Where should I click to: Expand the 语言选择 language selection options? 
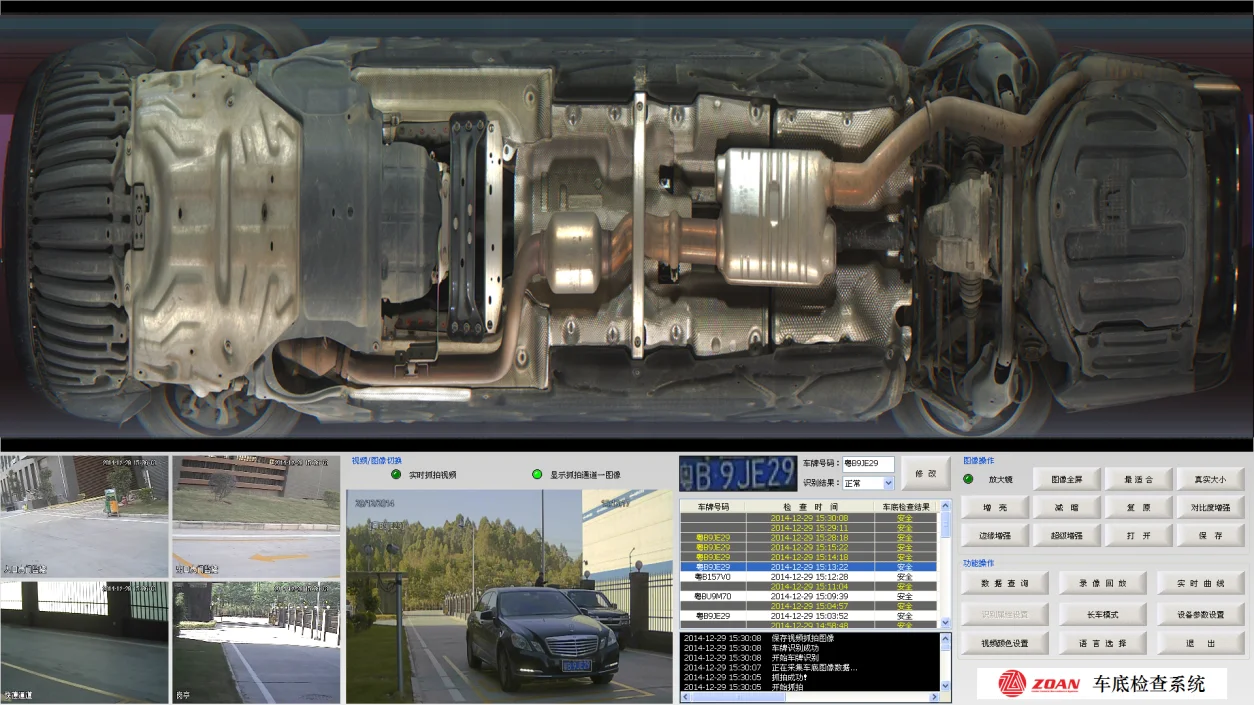point(1103,643)
